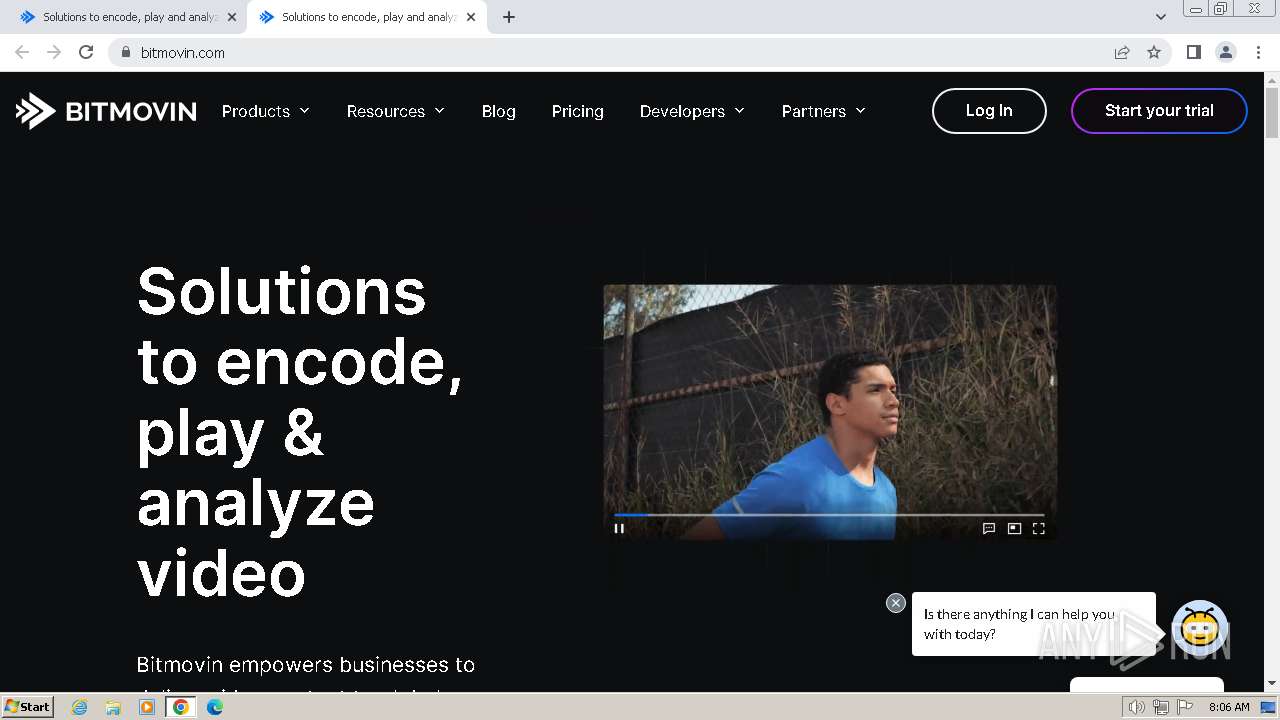1280x720 pixels.
Task: Open network tray icon
Action: tap(1161, 707)
